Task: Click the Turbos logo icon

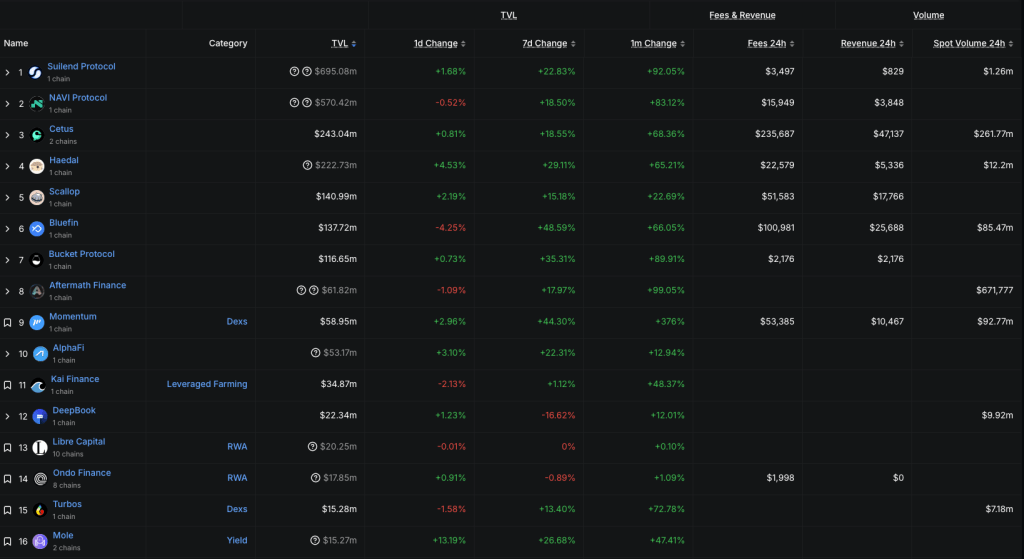Action: coord(40,510)
